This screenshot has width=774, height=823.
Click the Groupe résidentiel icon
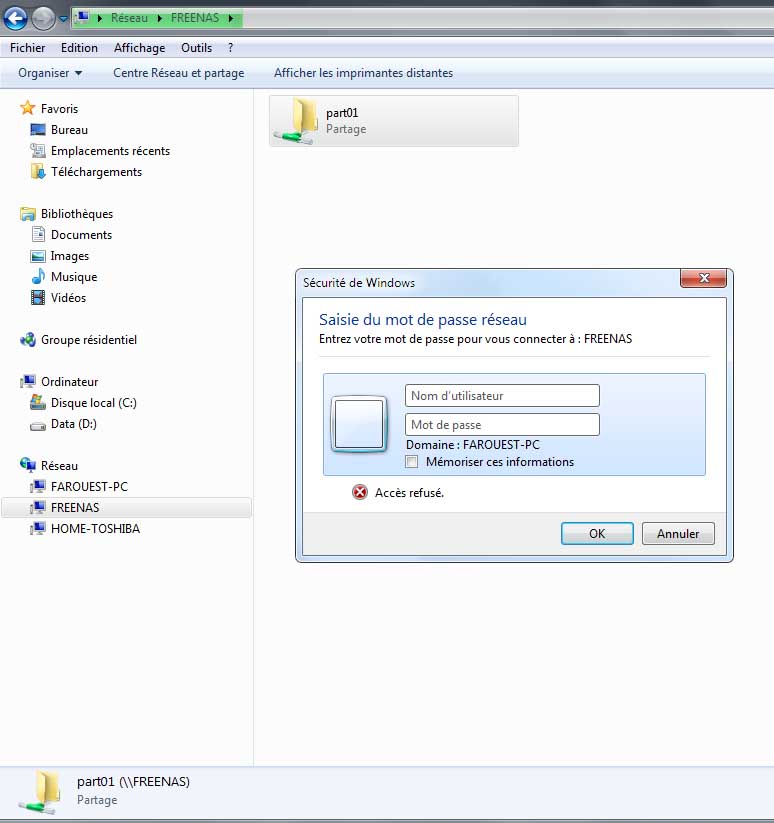(x=28, y=340)
